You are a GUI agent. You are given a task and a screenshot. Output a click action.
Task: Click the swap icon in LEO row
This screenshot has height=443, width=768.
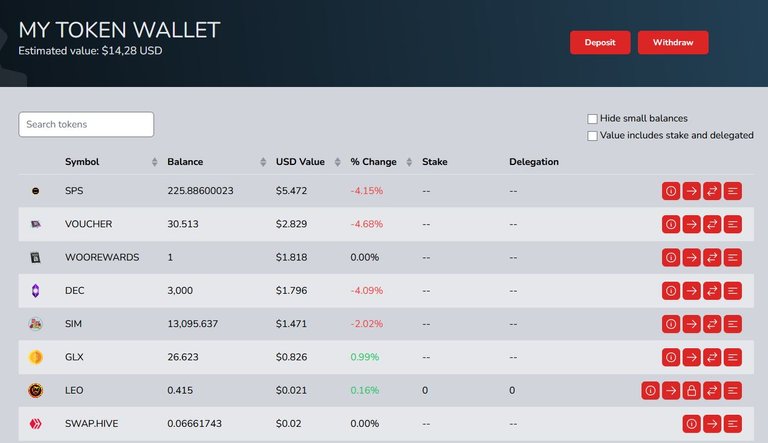pos(712,391)
